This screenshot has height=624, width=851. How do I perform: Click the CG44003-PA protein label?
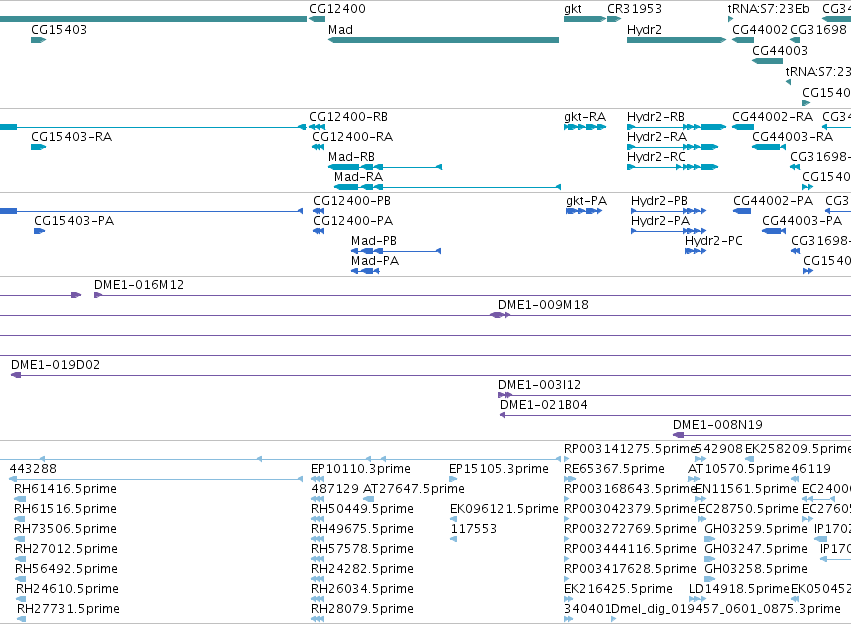(x=802, y=221)
